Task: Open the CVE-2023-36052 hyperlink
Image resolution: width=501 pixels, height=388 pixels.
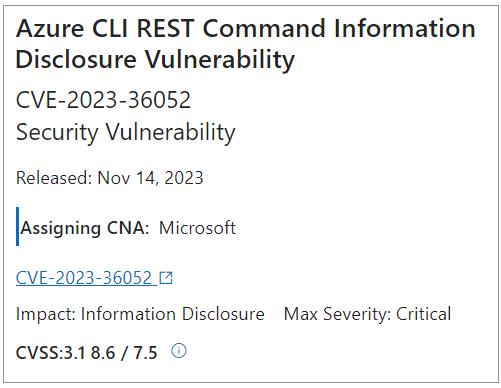Action: coord(84,278)
